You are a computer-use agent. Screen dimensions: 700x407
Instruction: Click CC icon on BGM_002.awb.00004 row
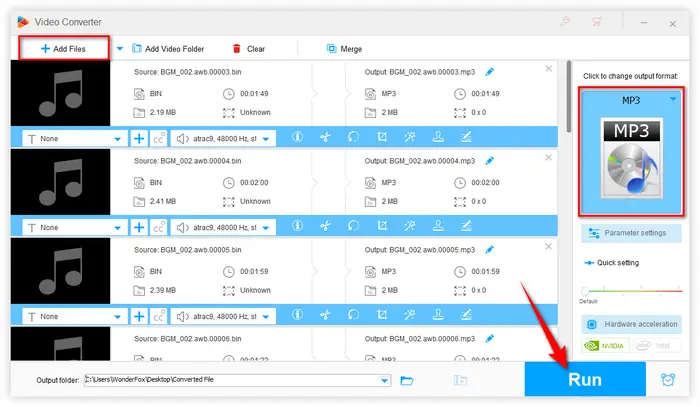click(x=158, y=228)
